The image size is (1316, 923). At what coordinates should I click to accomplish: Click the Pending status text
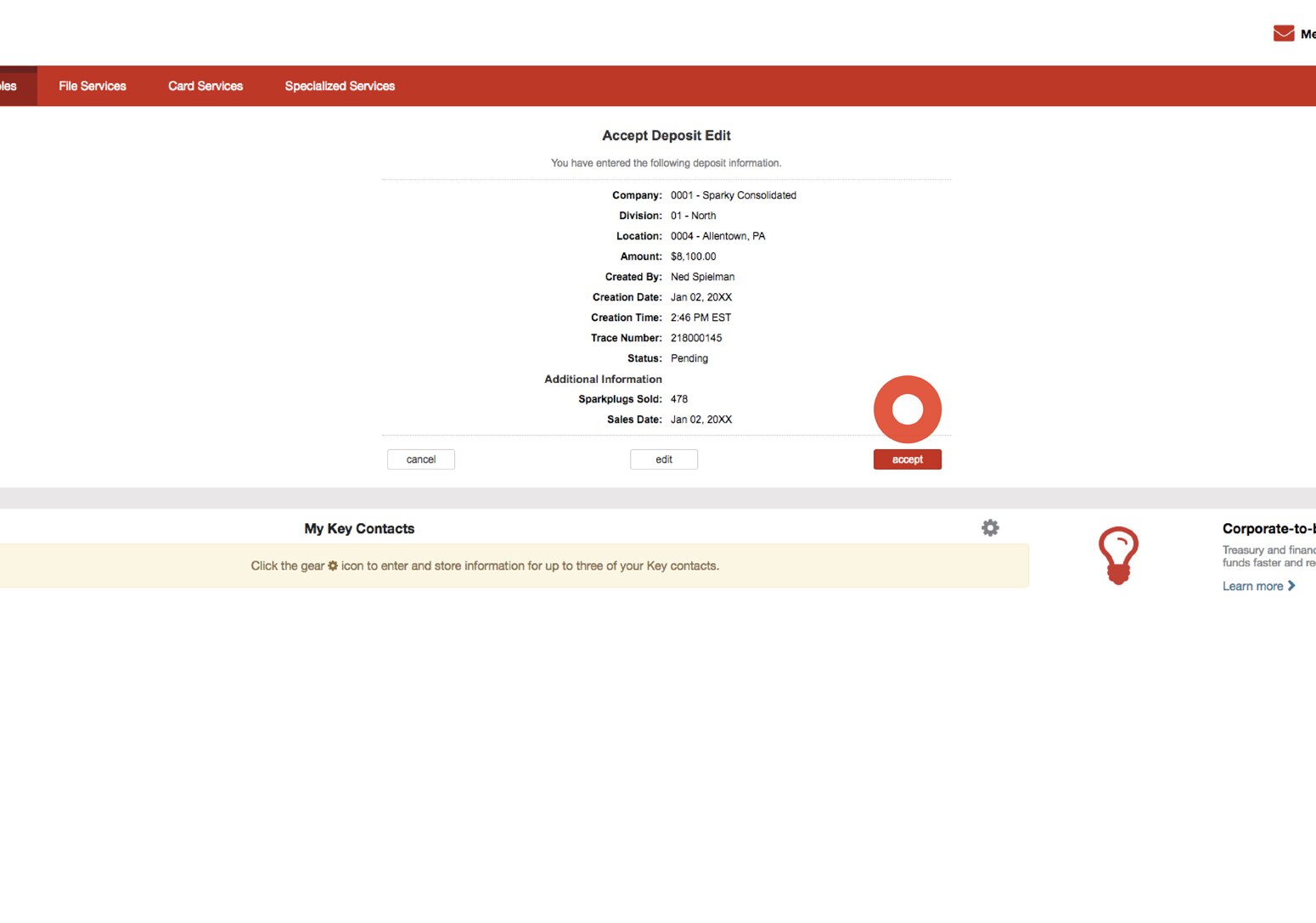(x=689, y=358)
